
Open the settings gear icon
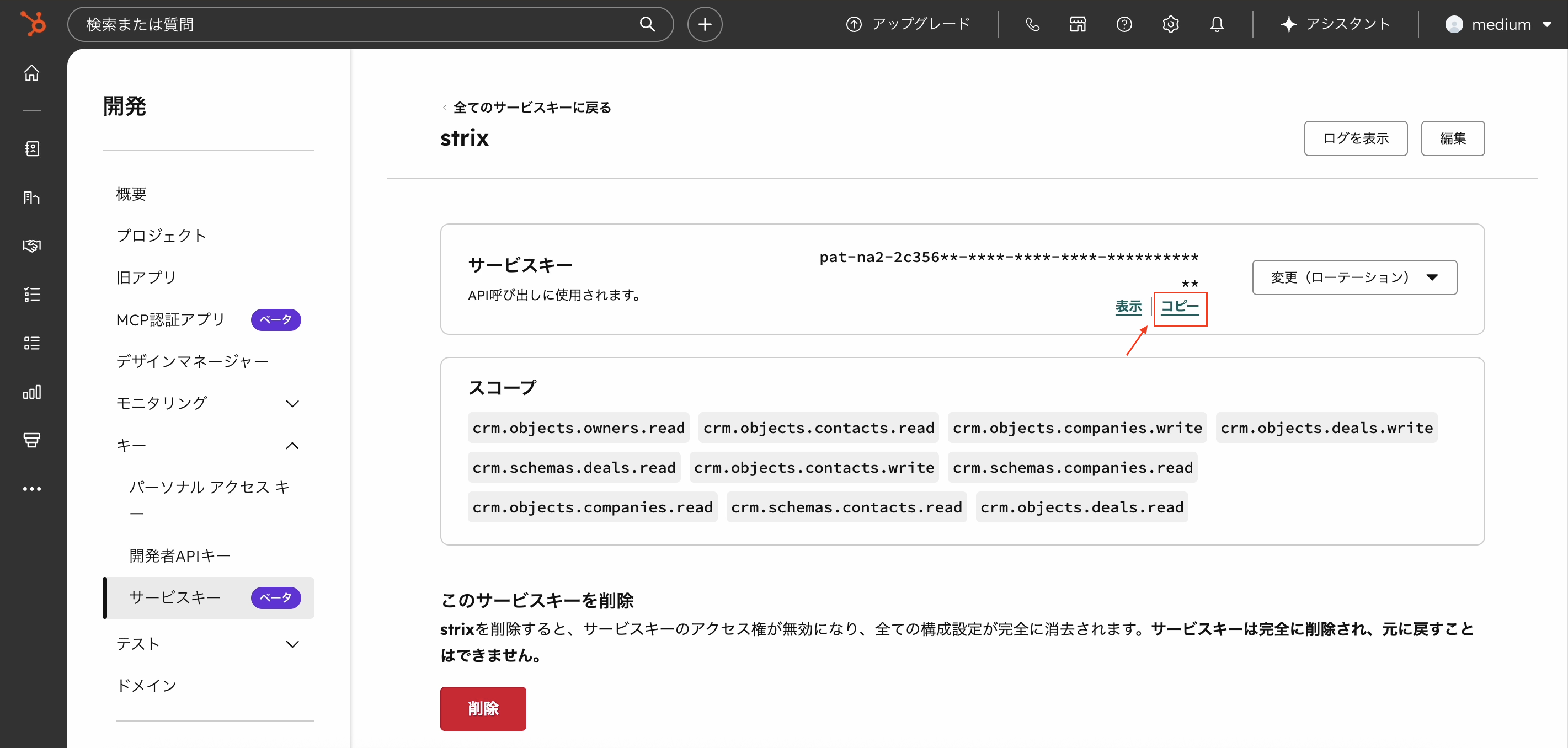(x=1170, y=24)
